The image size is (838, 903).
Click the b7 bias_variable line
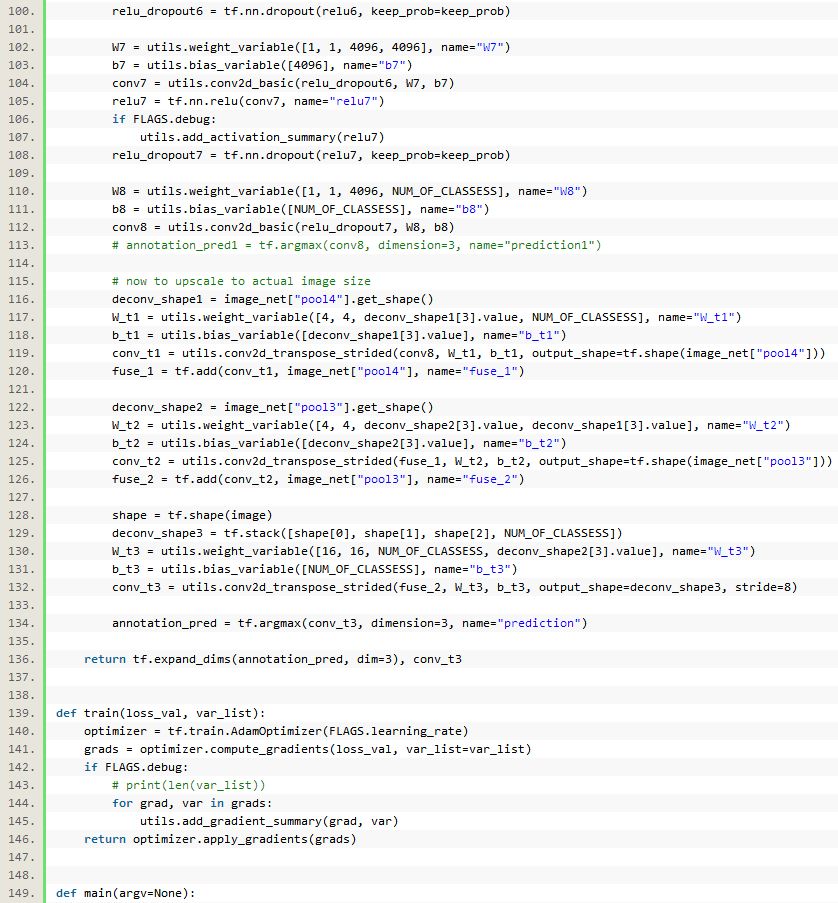pyautogui.click(x=262, y=65)
